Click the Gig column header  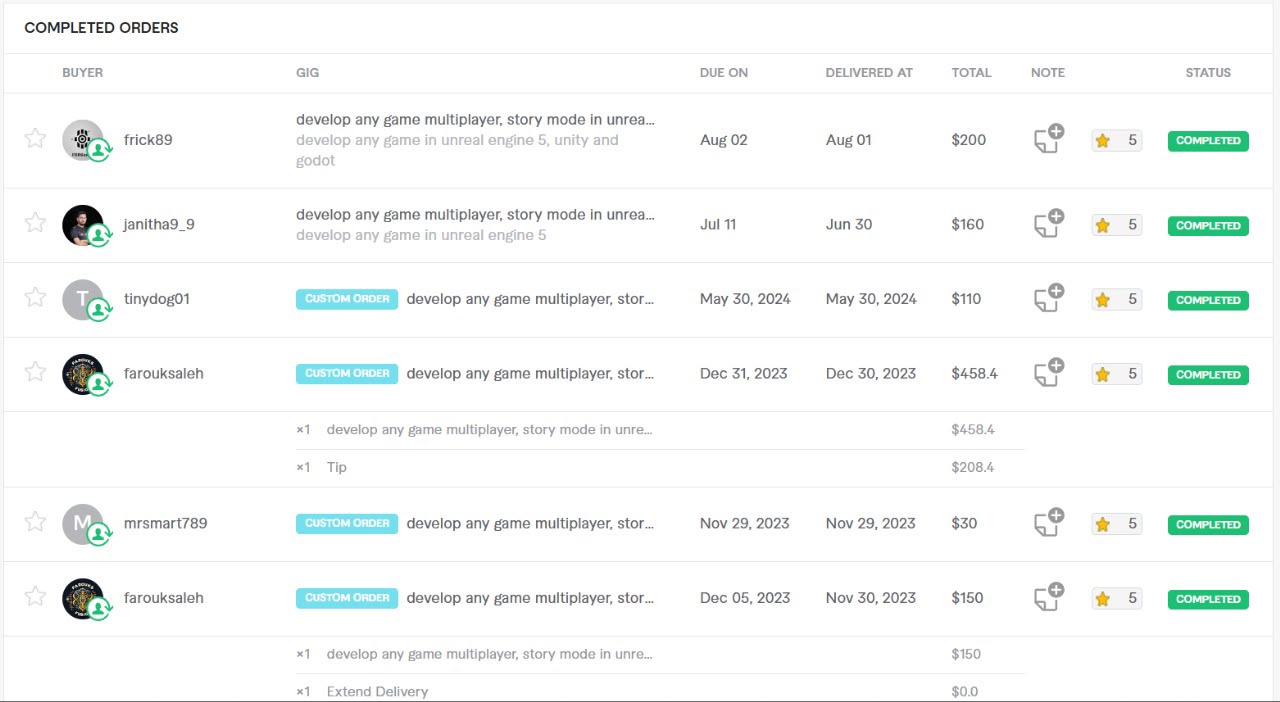pyautogui.click(x=307, y=72)
